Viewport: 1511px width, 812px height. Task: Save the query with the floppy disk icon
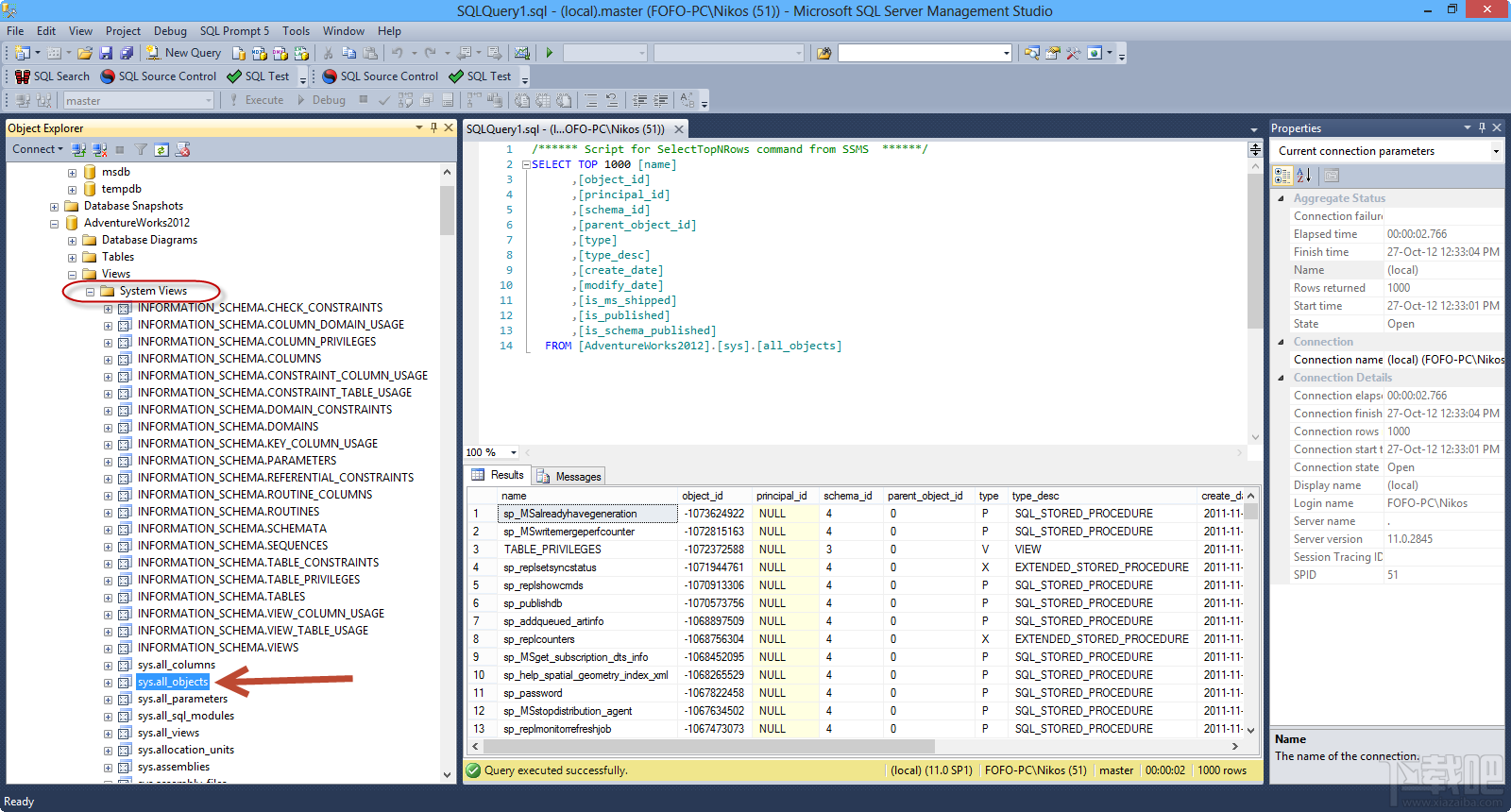[x=106, y=53]
